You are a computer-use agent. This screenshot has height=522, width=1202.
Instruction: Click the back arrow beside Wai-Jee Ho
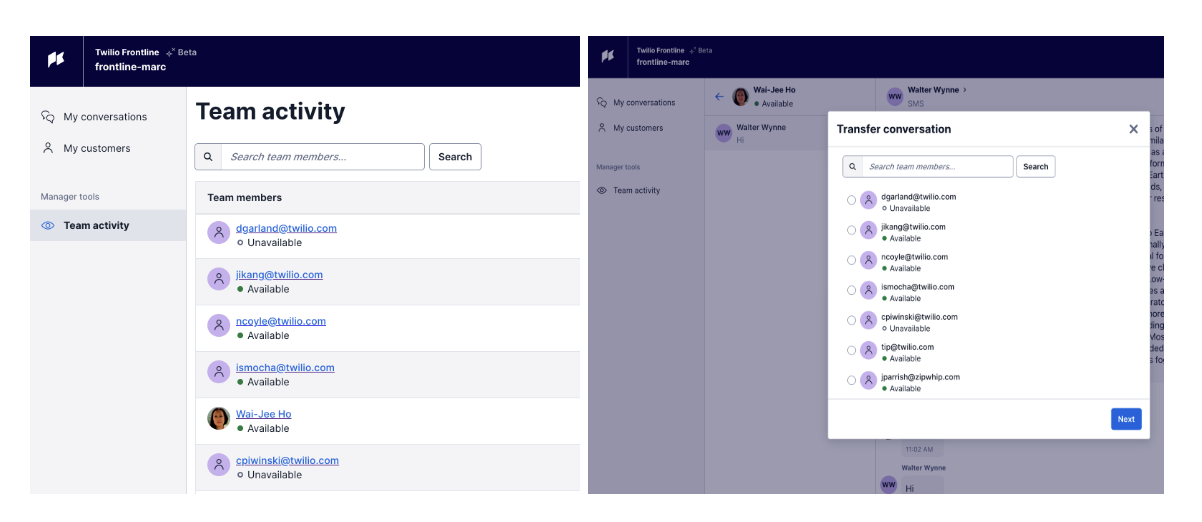coord(719,97)
